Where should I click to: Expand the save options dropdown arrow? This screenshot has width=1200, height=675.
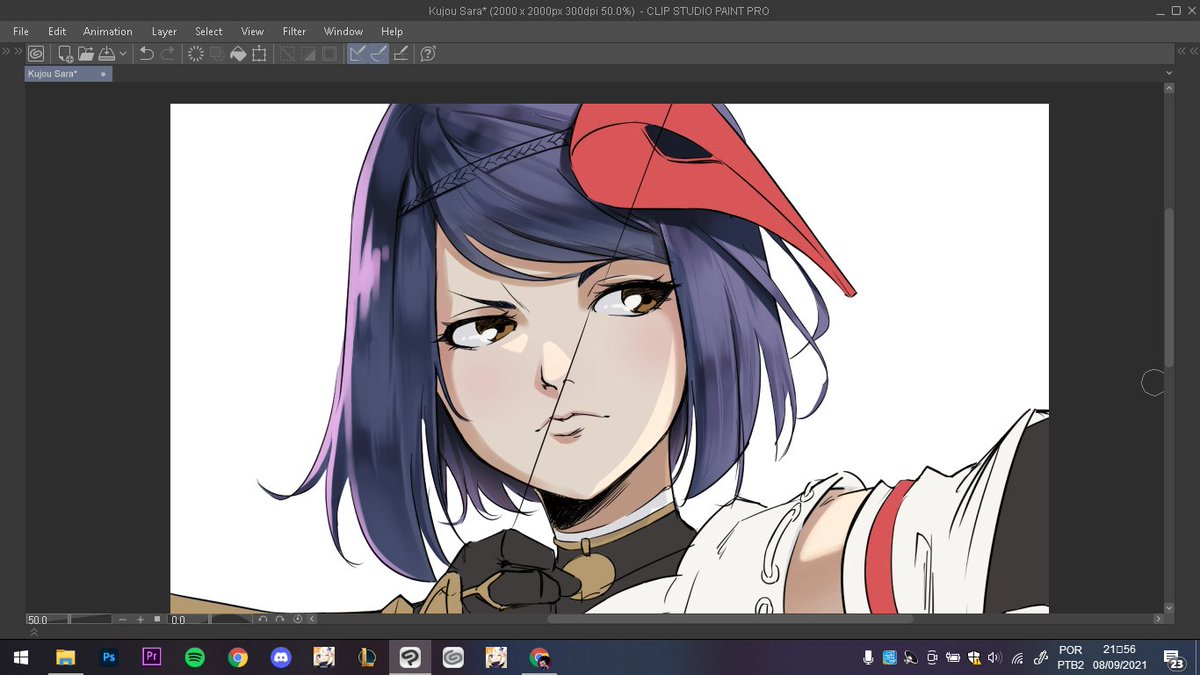coord(123,54)
